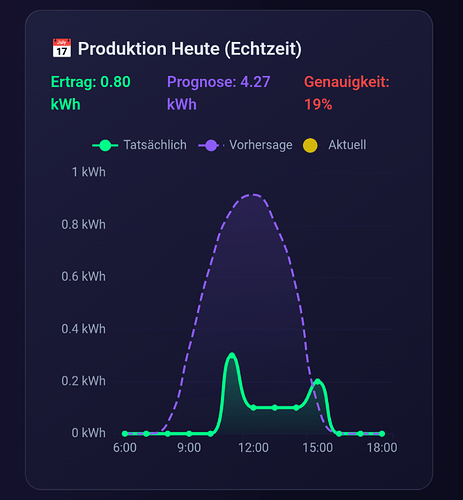Click the 18:00 time axis label
463x500 pixels.
382,448
